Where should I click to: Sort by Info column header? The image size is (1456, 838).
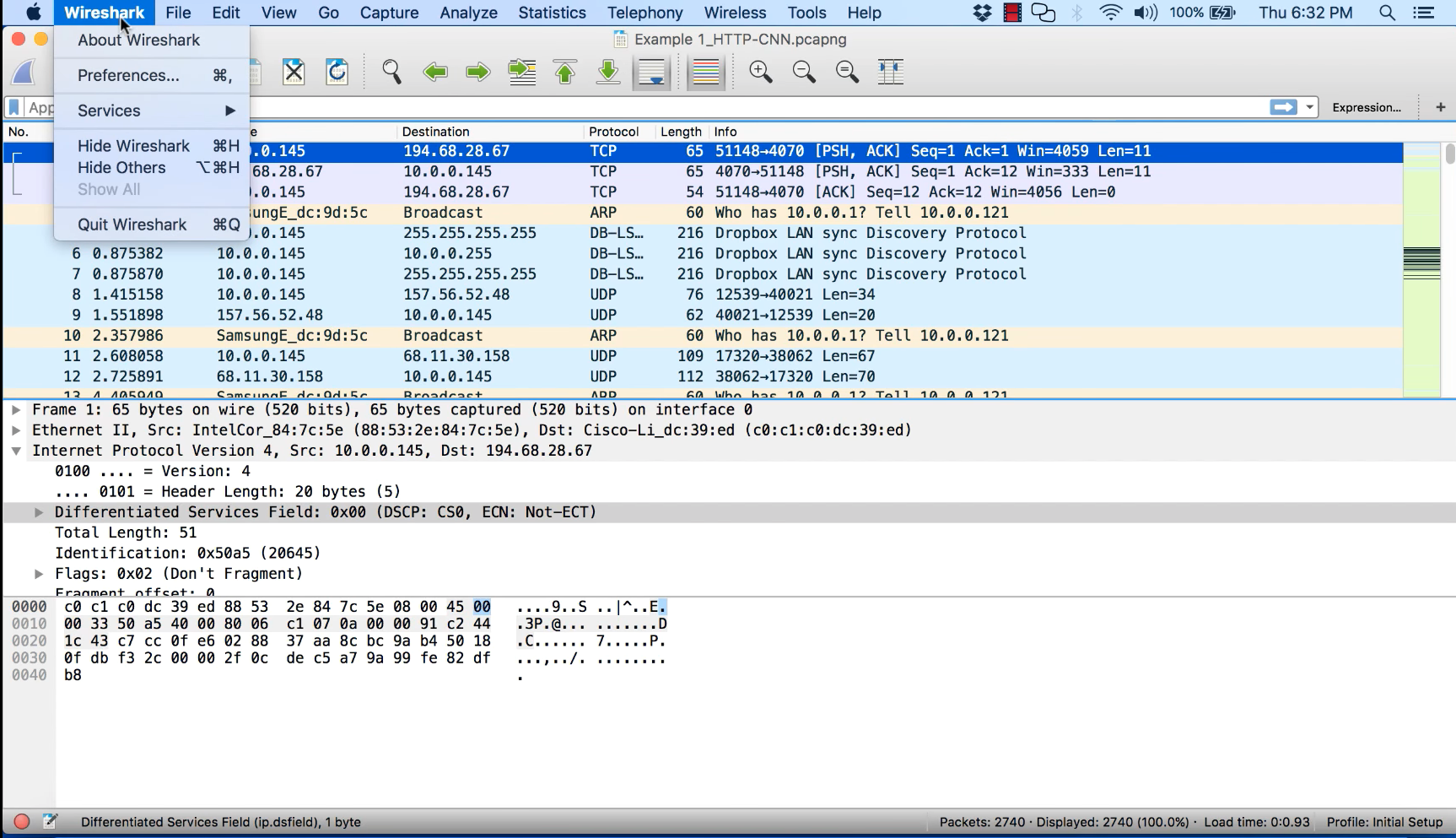pos(1056,132)
